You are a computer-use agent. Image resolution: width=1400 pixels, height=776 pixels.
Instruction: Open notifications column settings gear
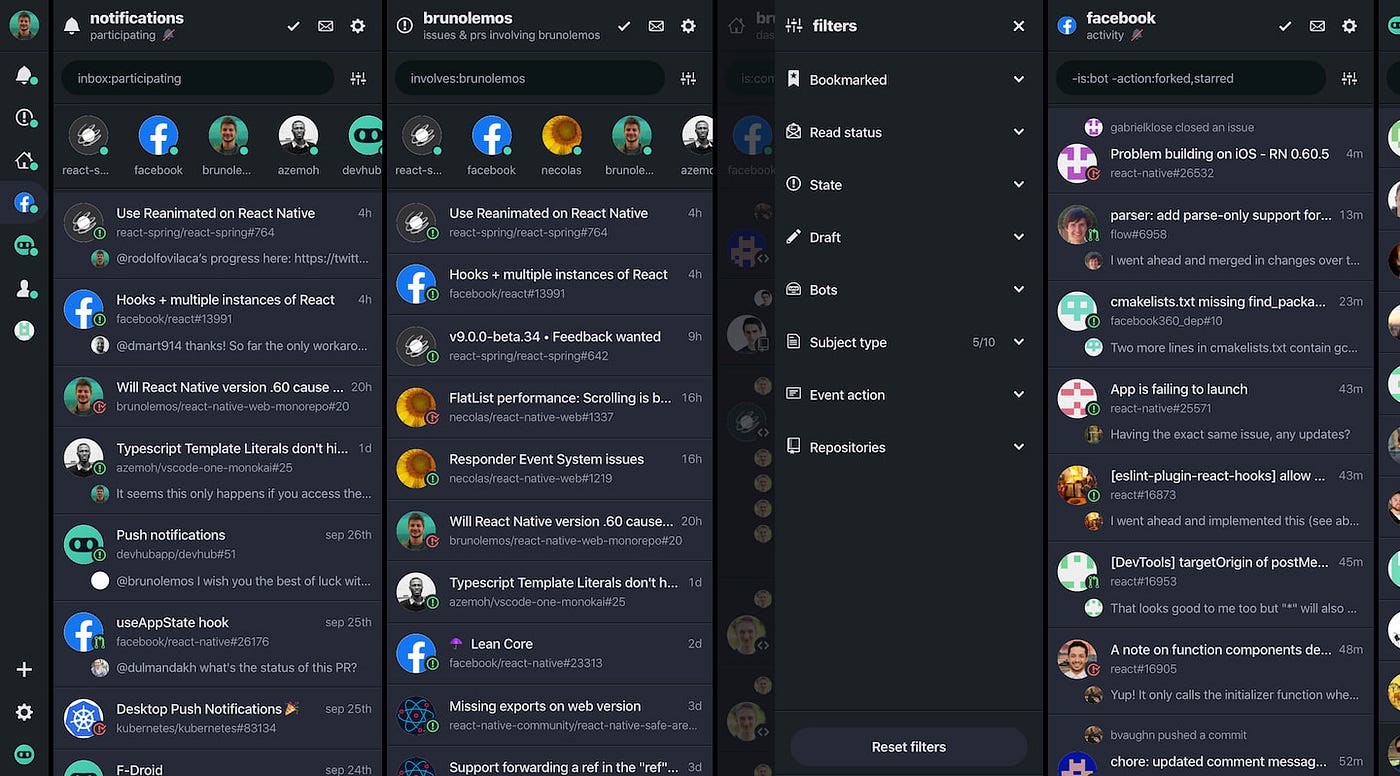tap(357, 26)
